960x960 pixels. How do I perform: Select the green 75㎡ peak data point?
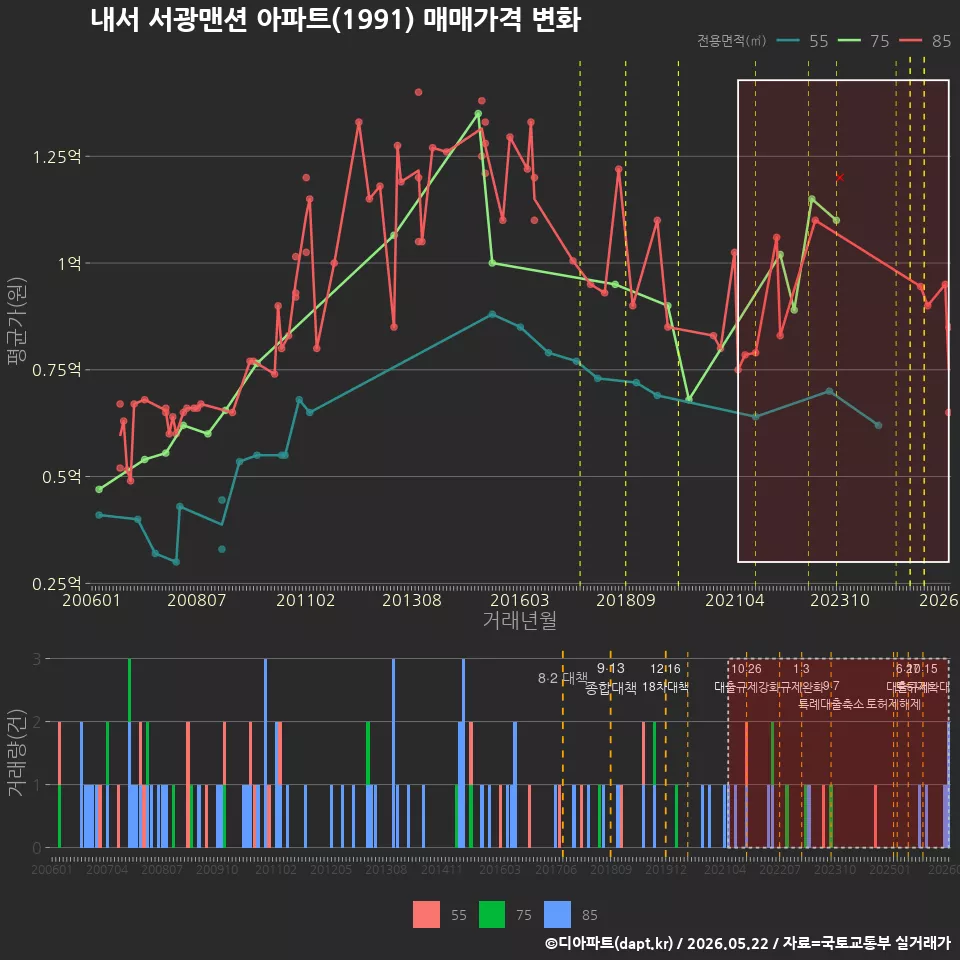478,114
